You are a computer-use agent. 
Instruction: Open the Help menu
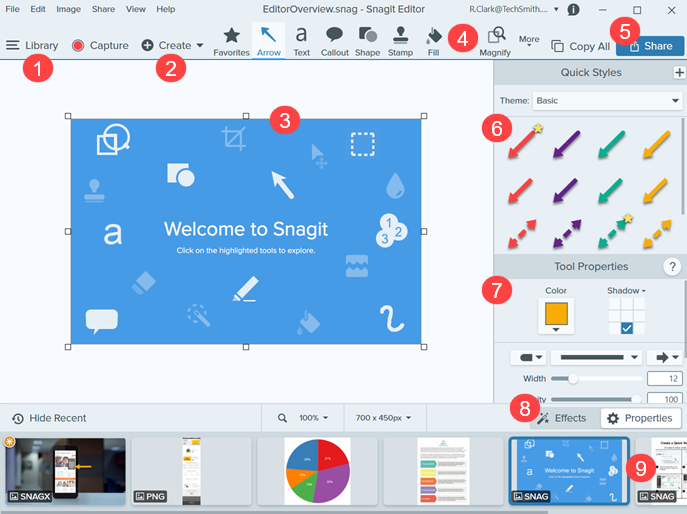[x=166, y=9]
